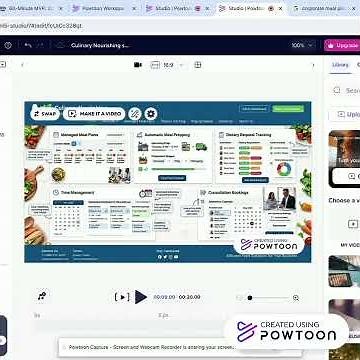Viewport: 360px width, 360px height.
Task: Click the SWAP button on canvas
Action: click(x=45, y=114)
